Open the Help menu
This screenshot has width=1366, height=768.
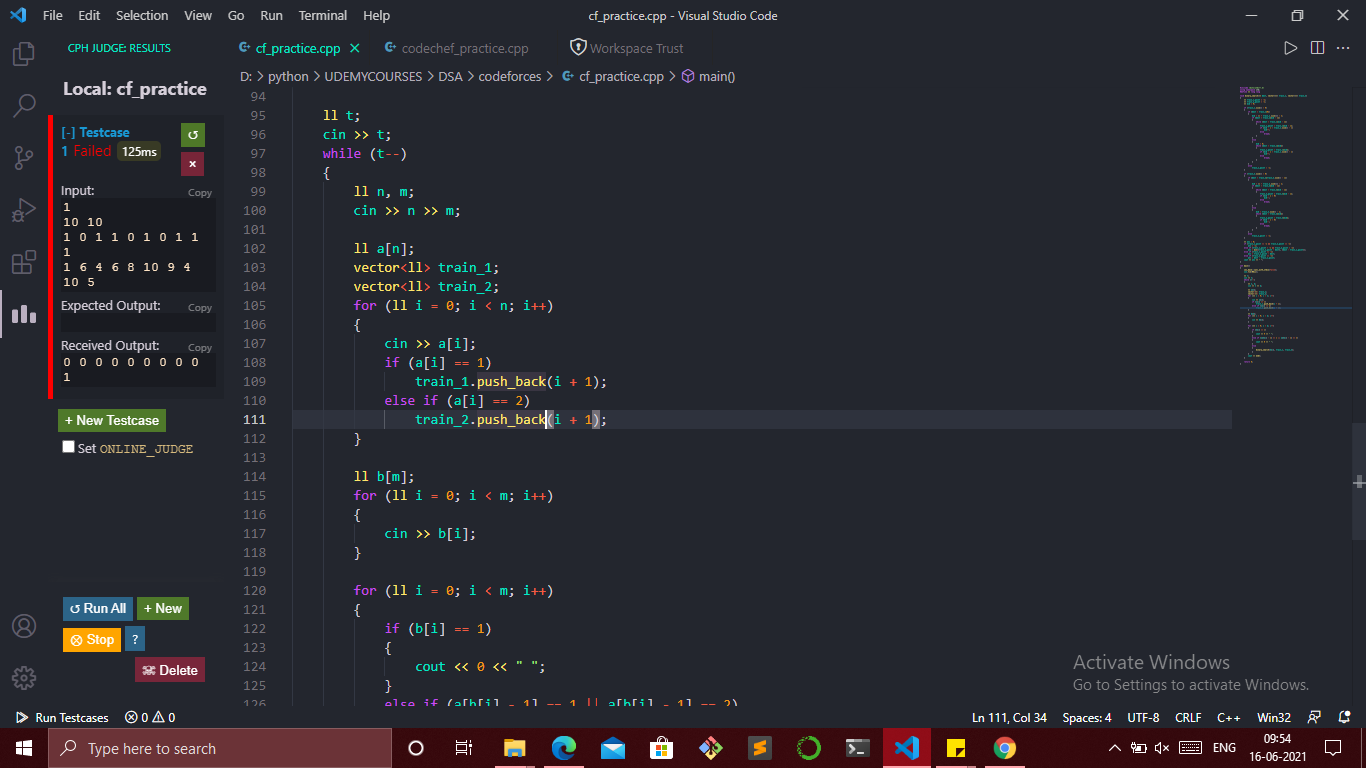377,15
